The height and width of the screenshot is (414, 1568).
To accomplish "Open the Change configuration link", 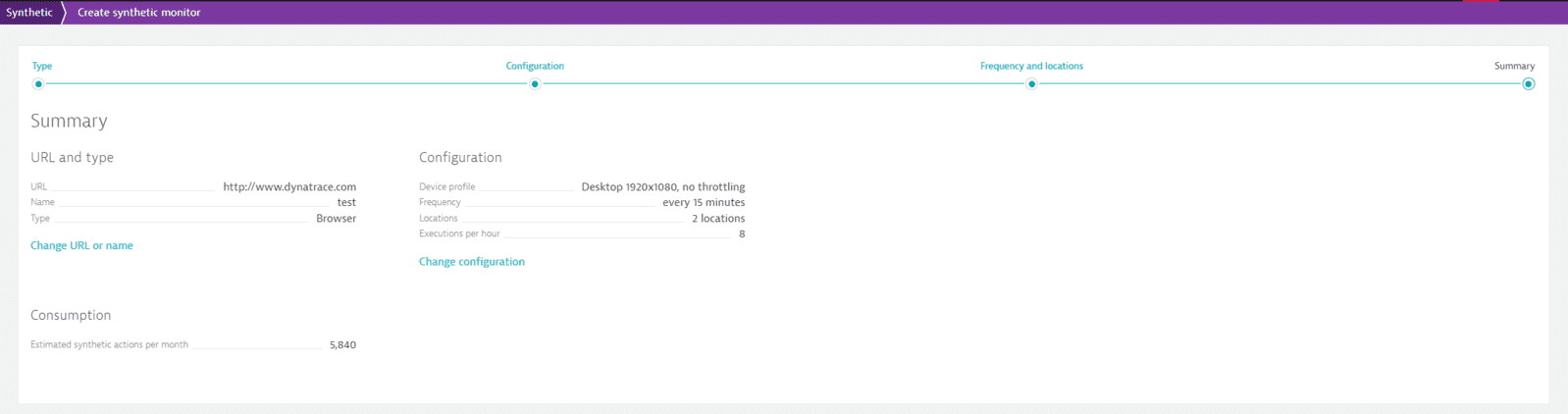I will (x=472, y=262).
